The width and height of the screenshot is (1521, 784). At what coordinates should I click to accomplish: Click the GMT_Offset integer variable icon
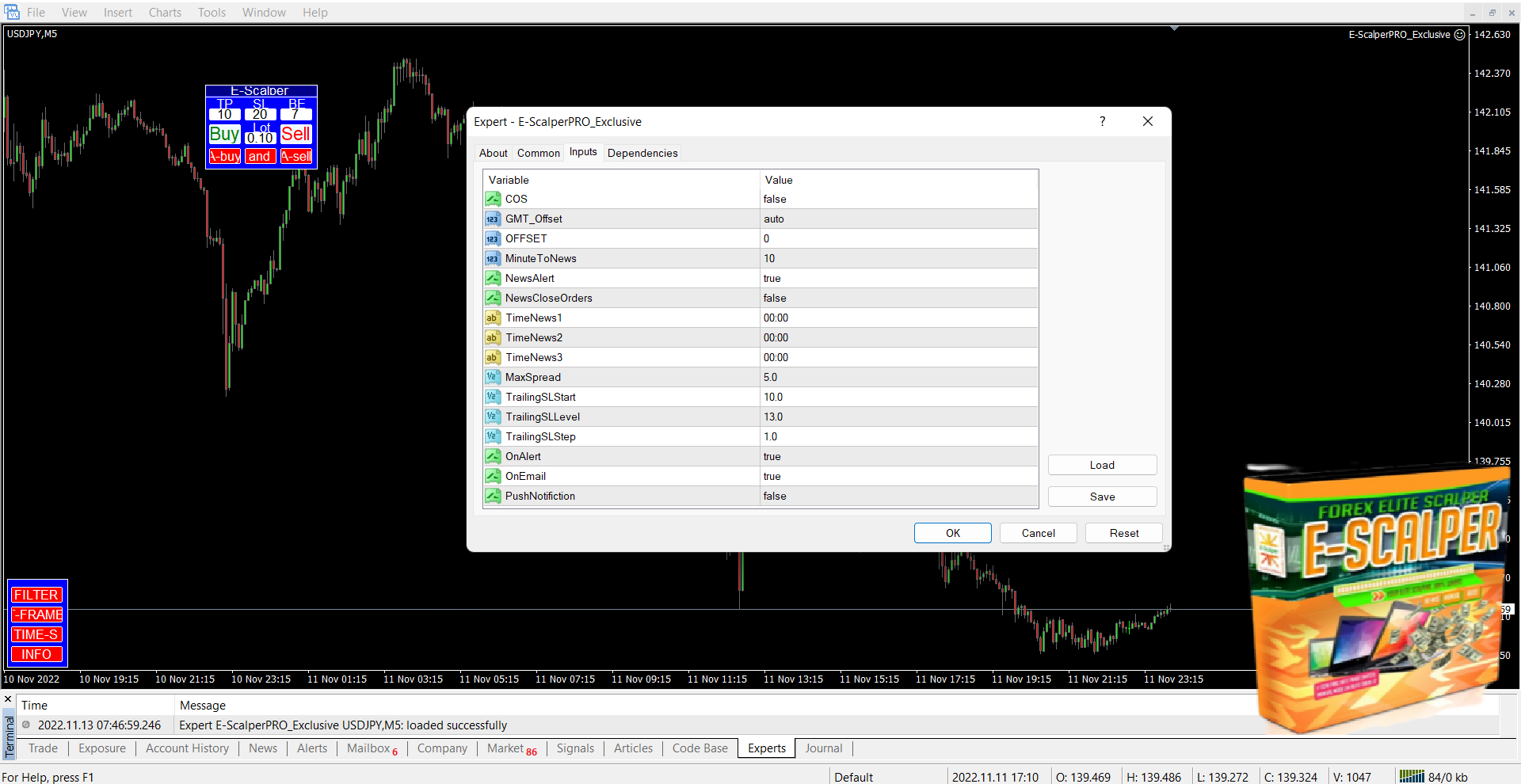pyautogui.click(x=493, y=219)
